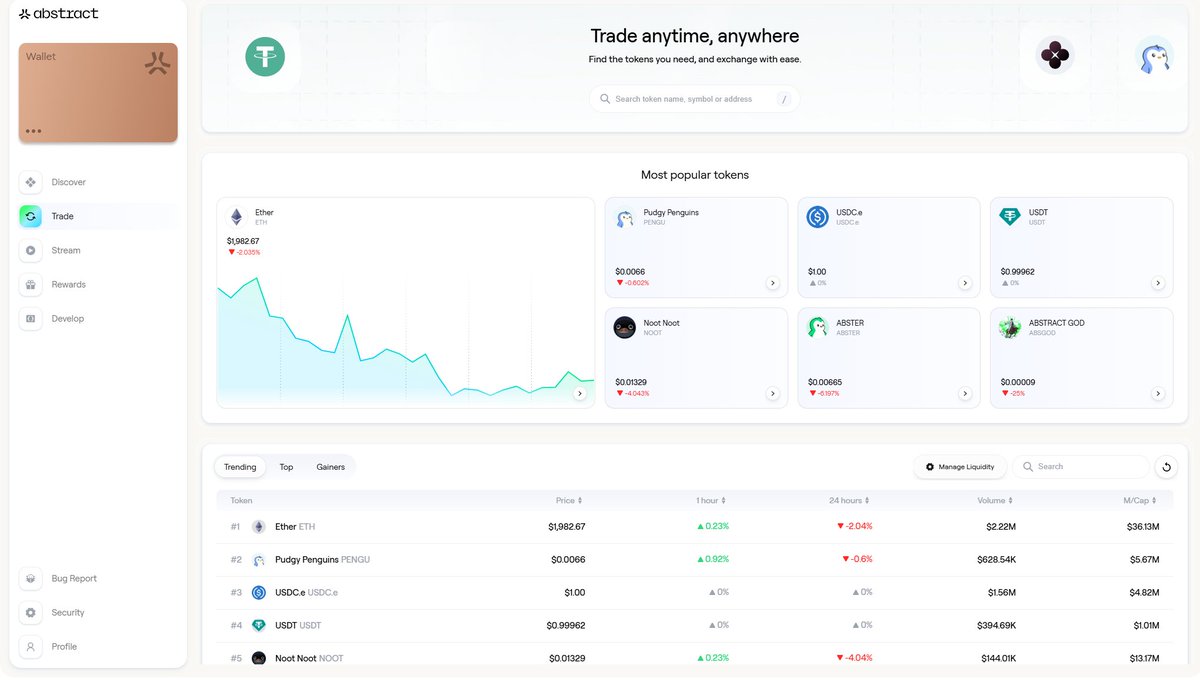1200x682 pixels.
Task: Click the Manage Liquidity button
Action: (960, 467)
